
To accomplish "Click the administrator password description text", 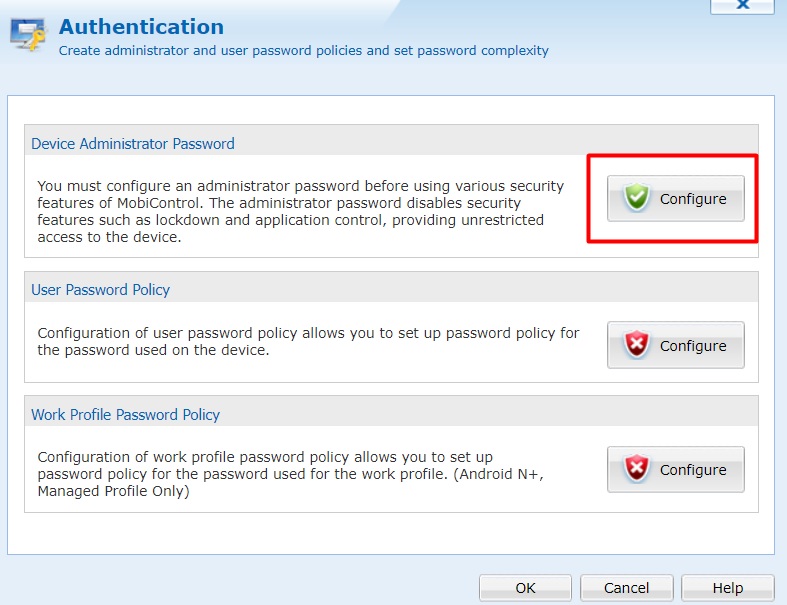I will tap(300, 212).
